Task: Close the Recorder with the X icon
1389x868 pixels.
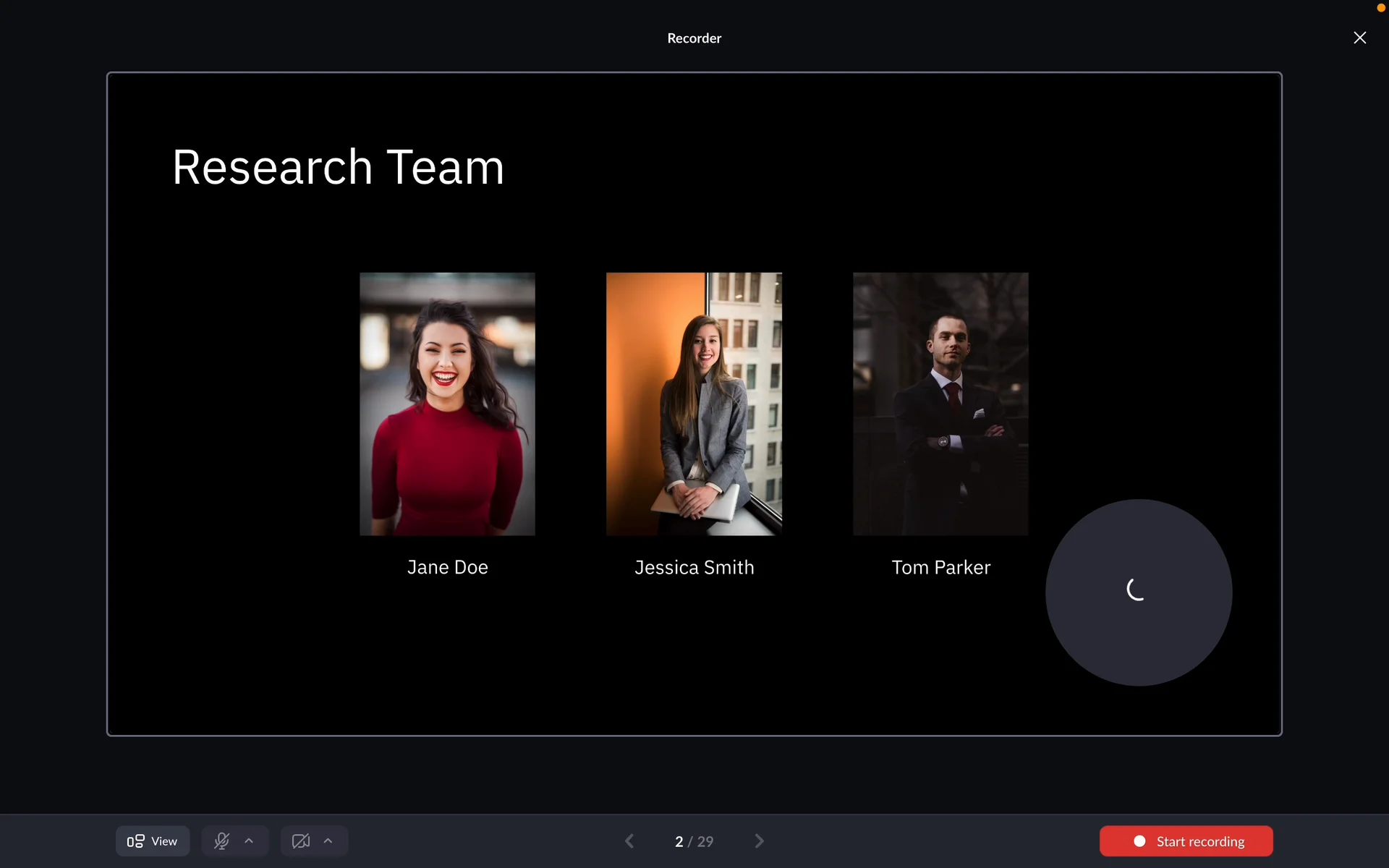Action: coord(1359,38)
